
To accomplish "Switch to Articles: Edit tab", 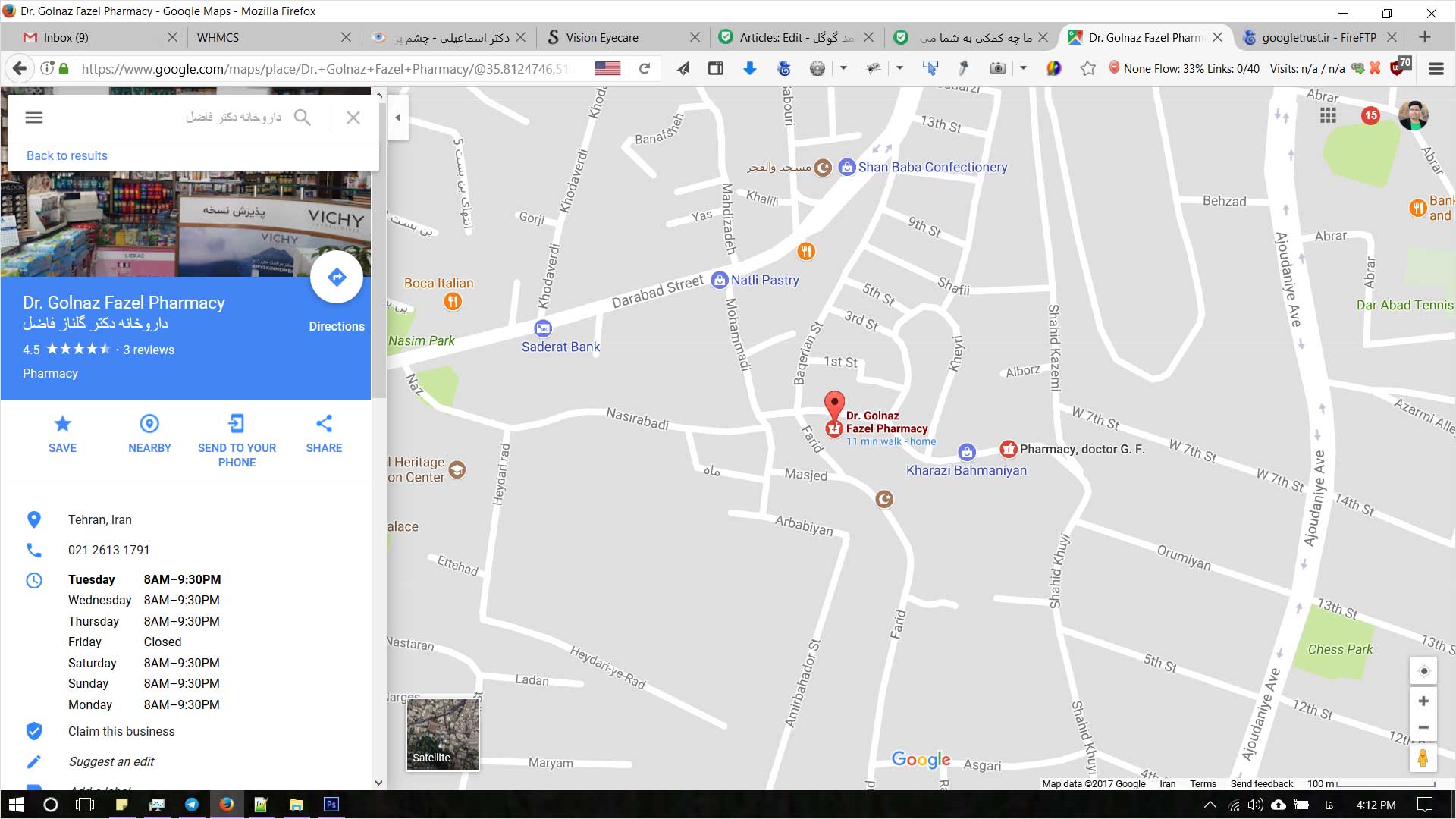I will pos(796,37).
